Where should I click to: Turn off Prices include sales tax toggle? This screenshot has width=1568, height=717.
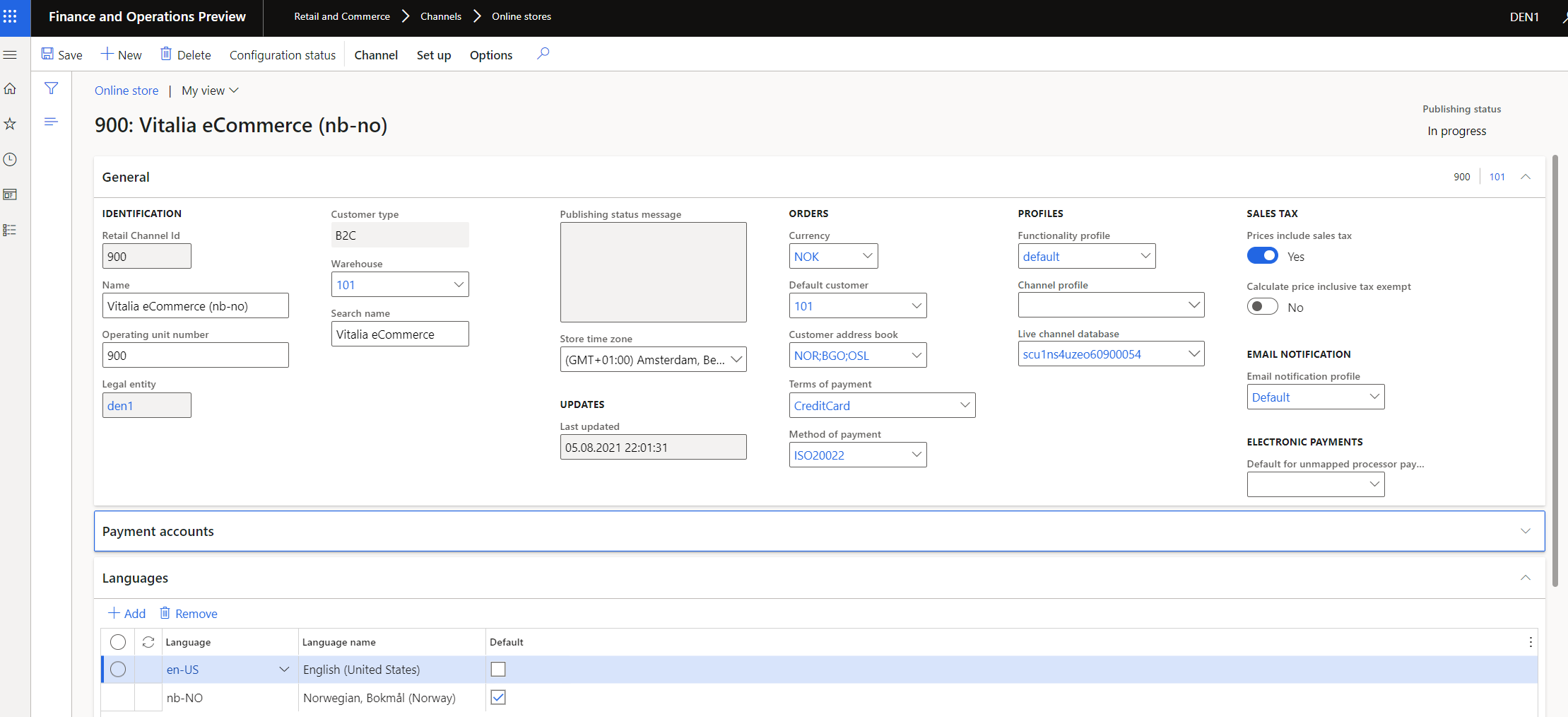(x=1262, y=256)
